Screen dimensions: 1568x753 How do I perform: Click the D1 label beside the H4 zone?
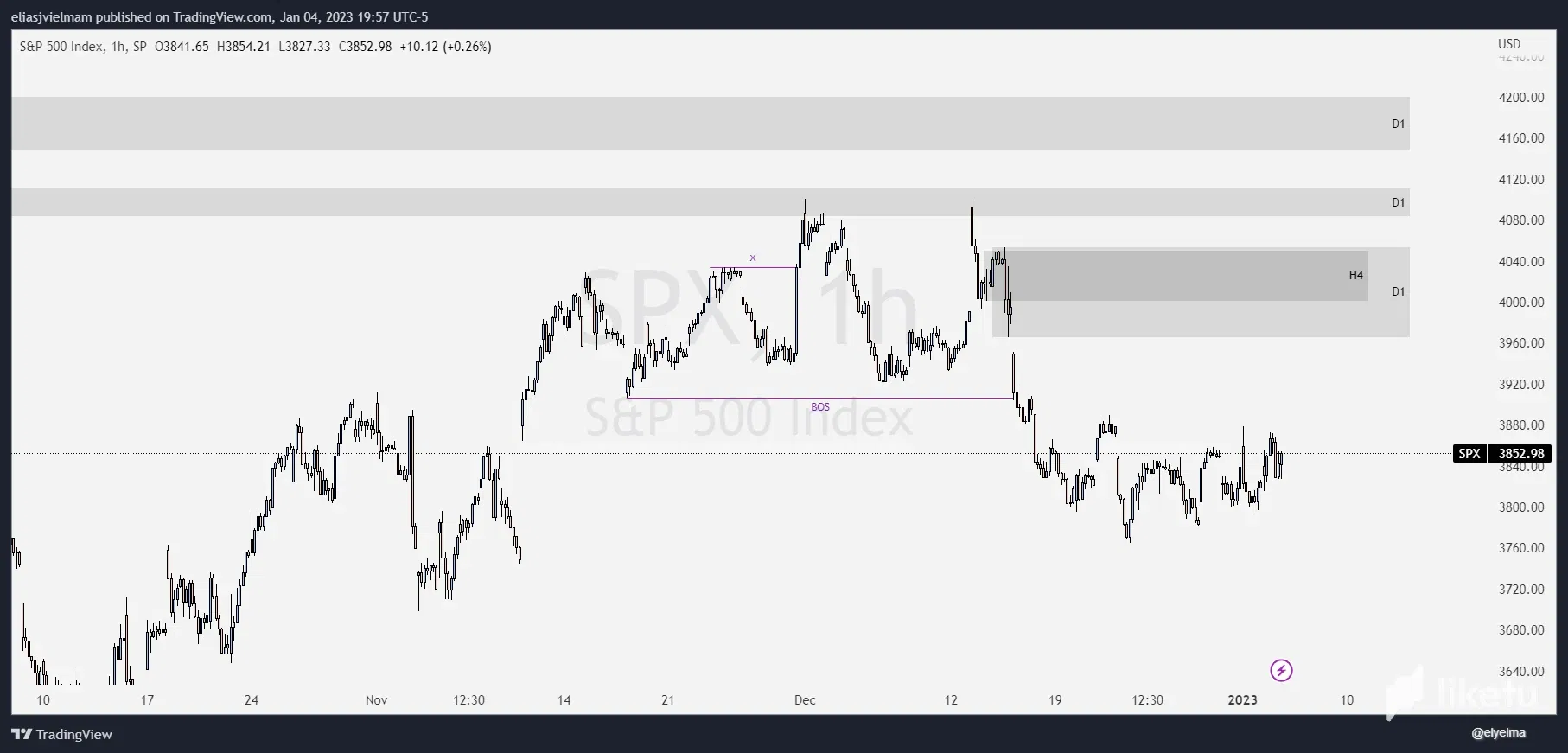click(1399, 292)
